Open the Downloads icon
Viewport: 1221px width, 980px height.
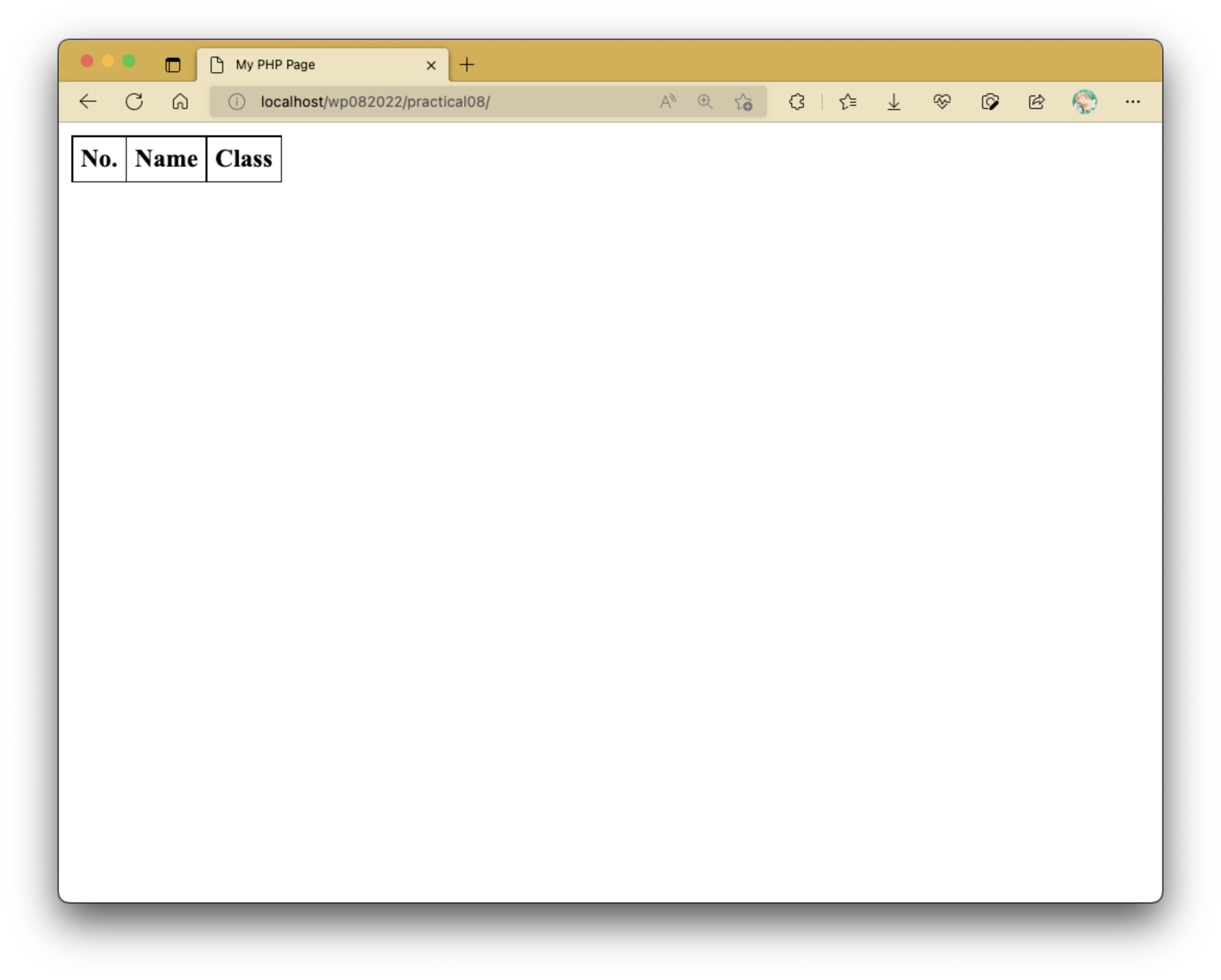coord(893,101)
